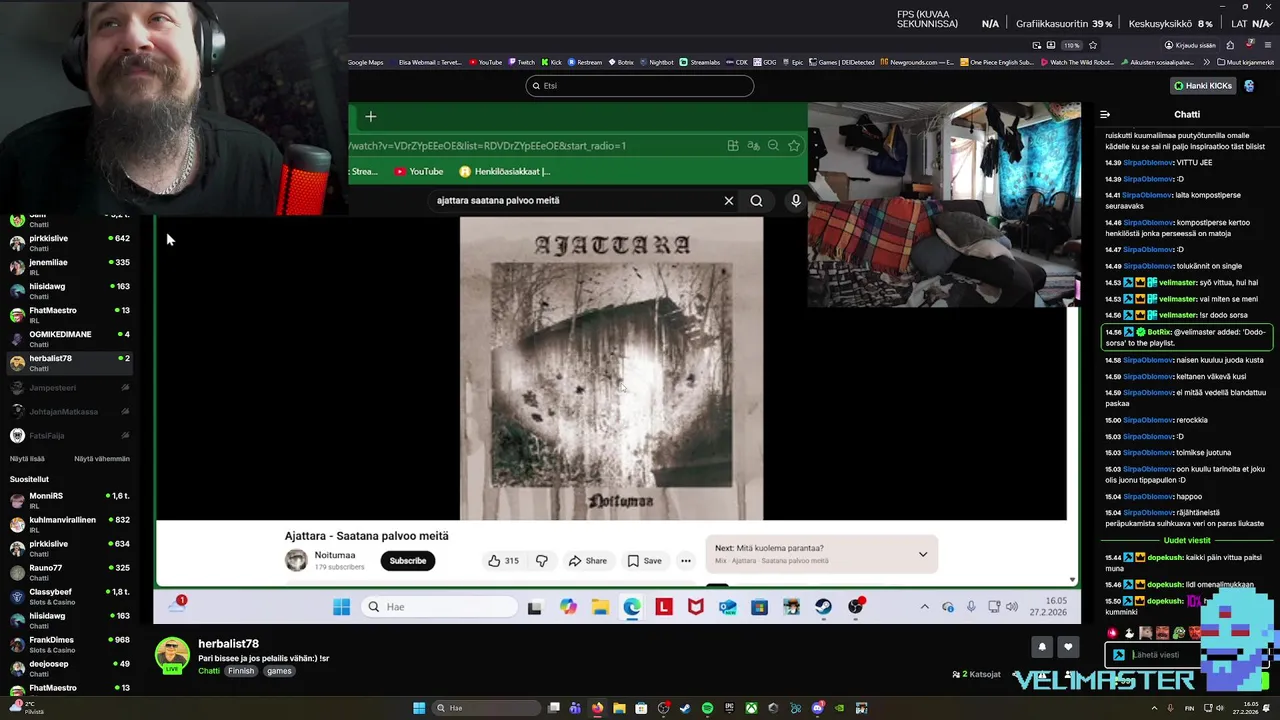Click the 110% zoom level indicator

[1072, 45]
